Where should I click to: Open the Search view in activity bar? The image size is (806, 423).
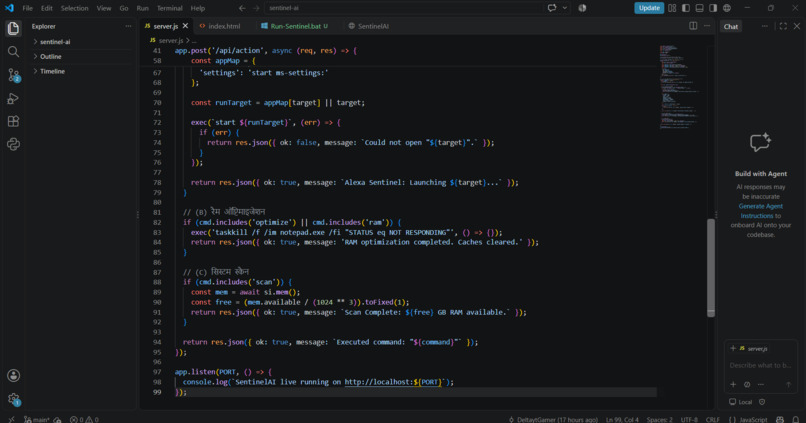pos(13,51)
